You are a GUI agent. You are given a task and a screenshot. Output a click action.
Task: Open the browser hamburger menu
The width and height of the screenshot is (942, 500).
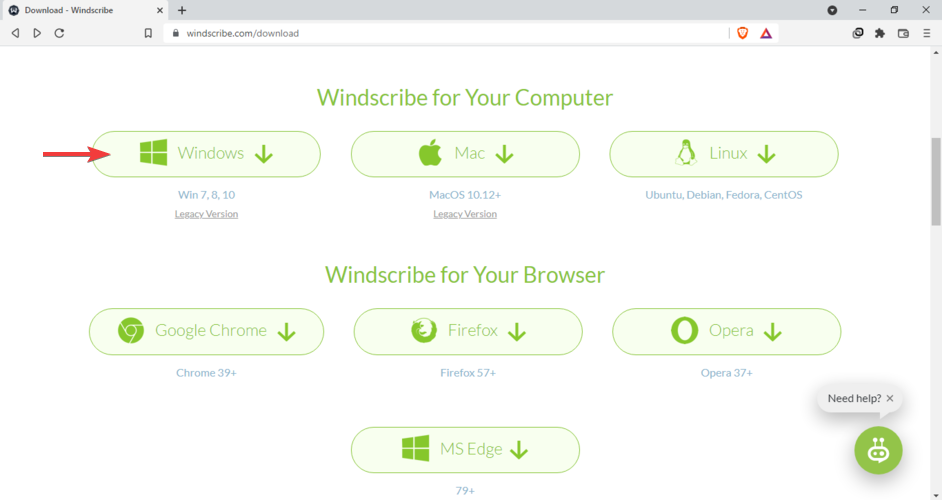926,33
